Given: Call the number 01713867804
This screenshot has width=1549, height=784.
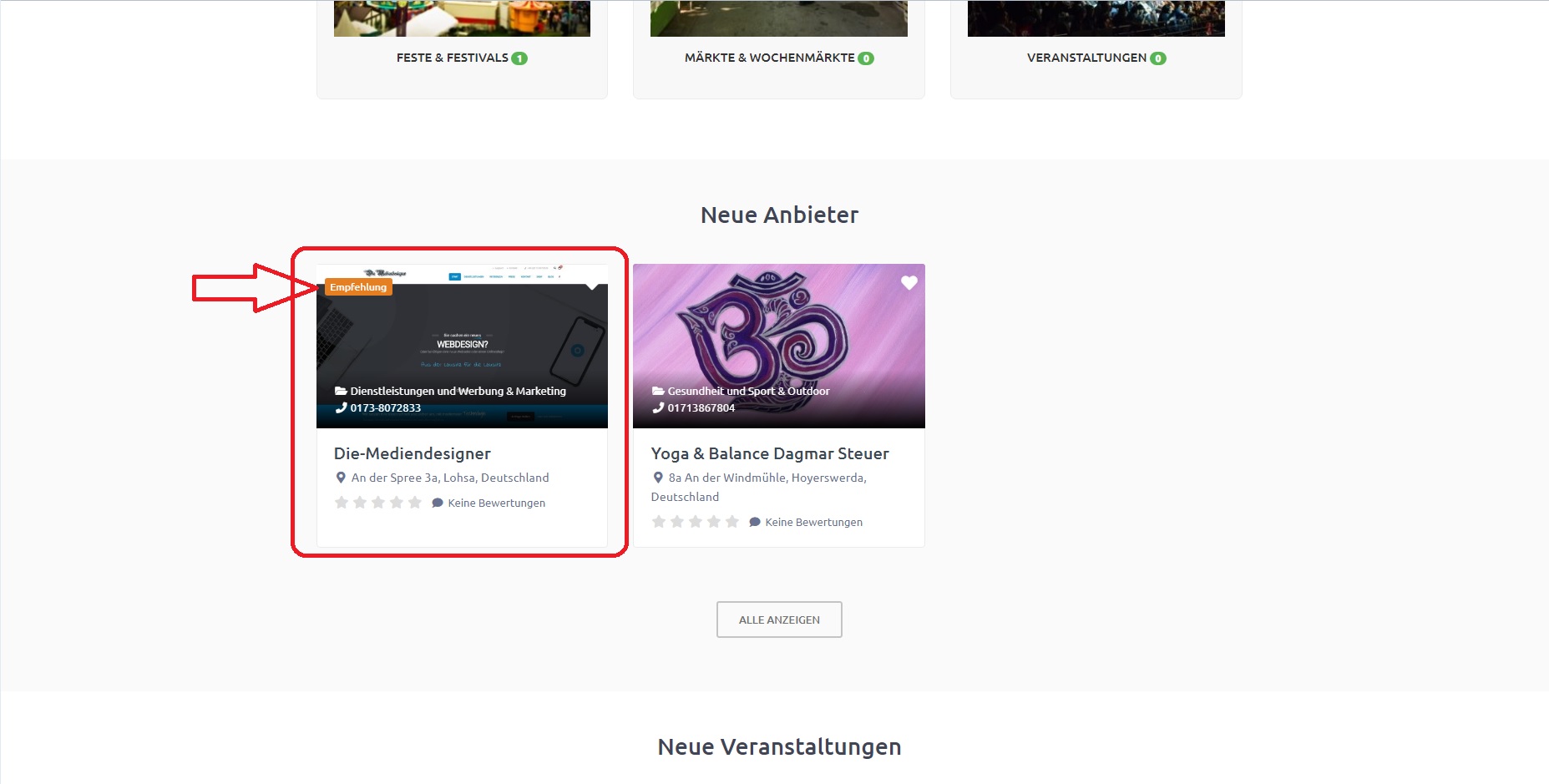Looking at the screenshot, I should point(701,407).
